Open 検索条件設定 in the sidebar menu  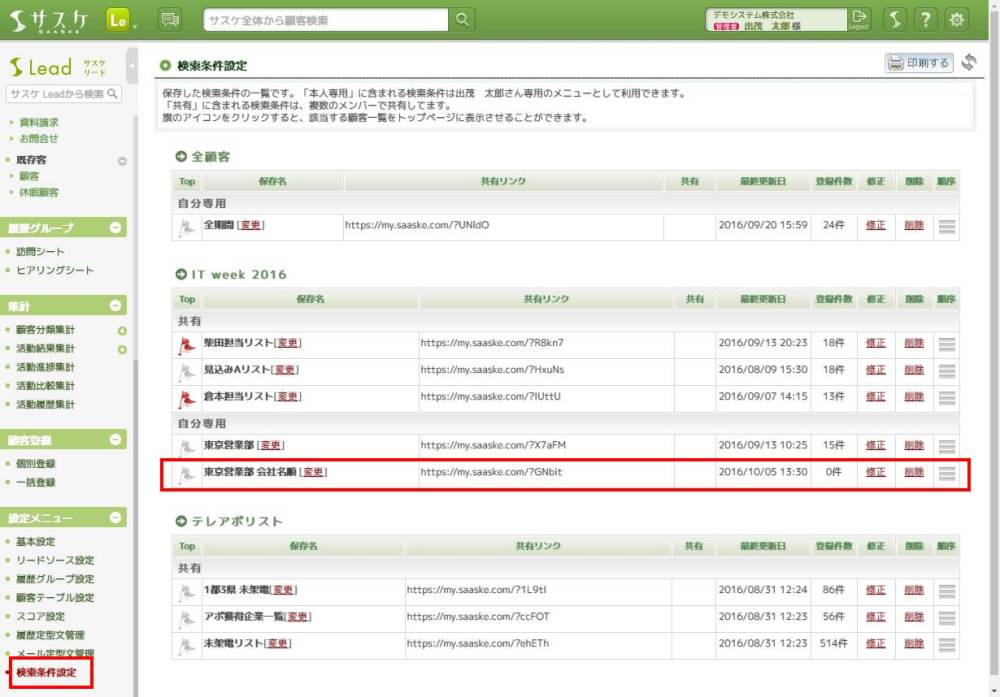point(46,673)
